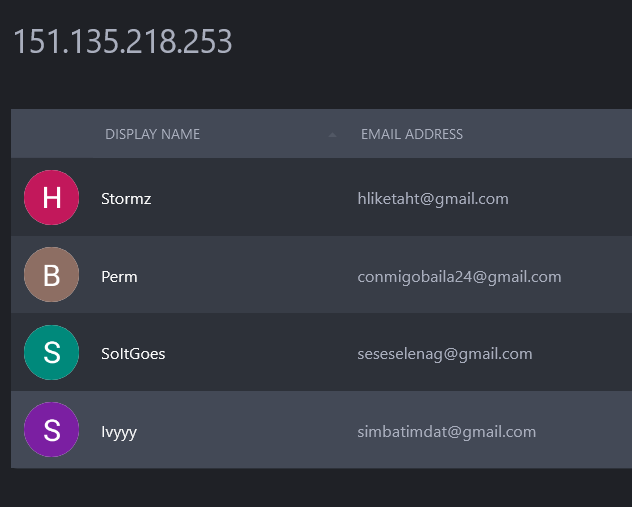632x507 pixels.
Task: Open the Ivyyy display name
Action: tap(119, 432)
